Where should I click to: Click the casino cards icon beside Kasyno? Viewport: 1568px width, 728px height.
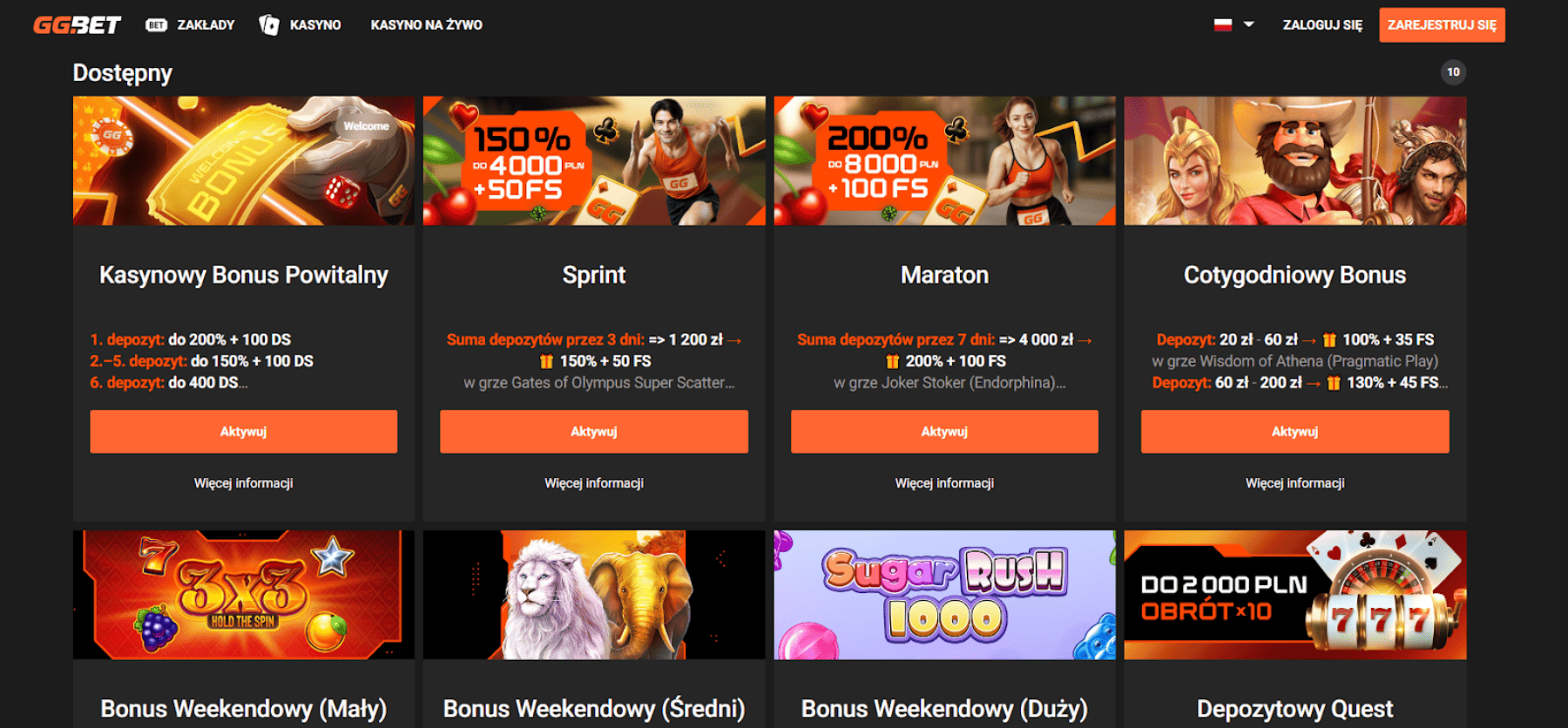pos(269,25)
